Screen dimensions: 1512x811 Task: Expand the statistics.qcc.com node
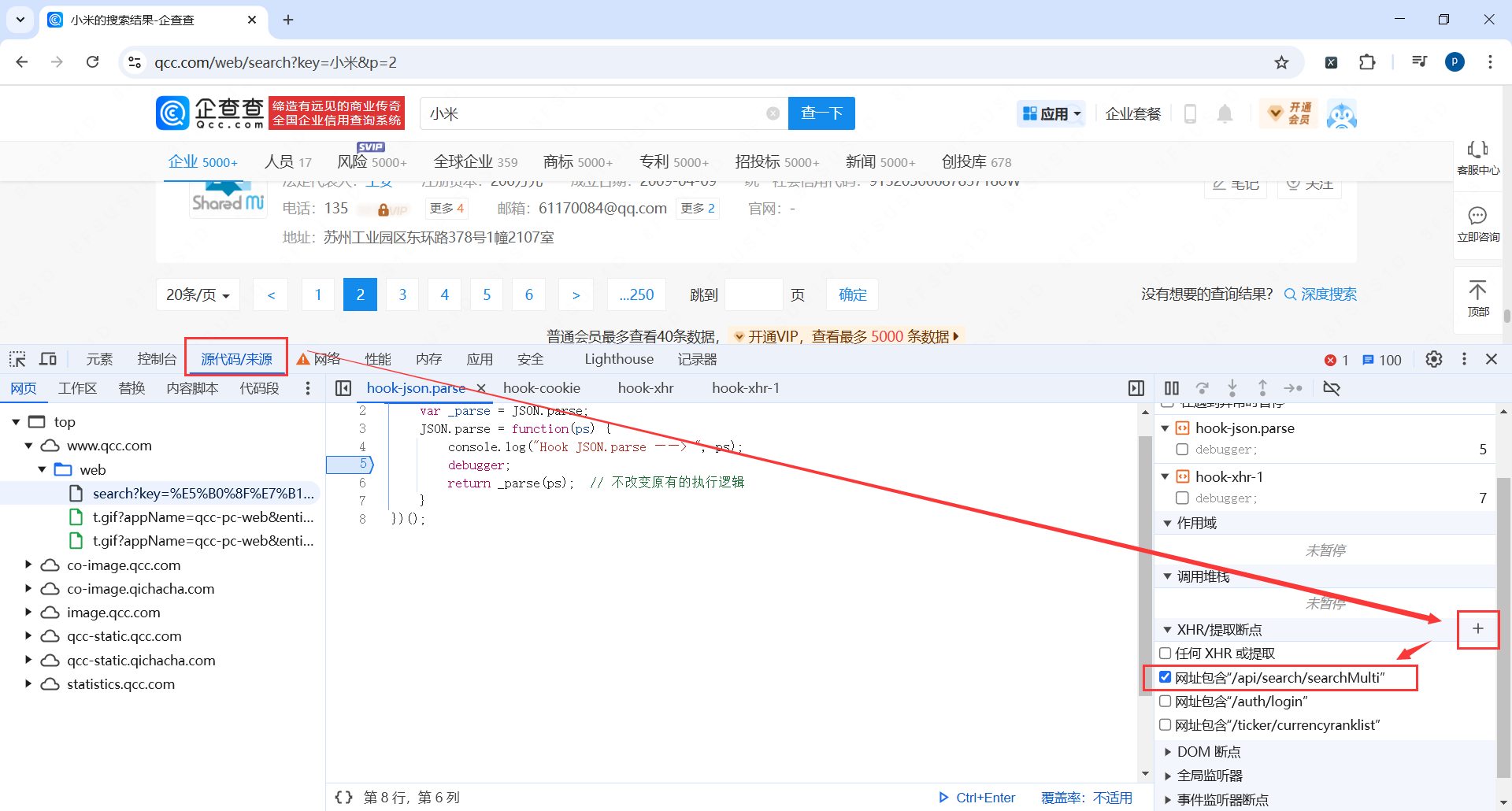coord(28,683)
